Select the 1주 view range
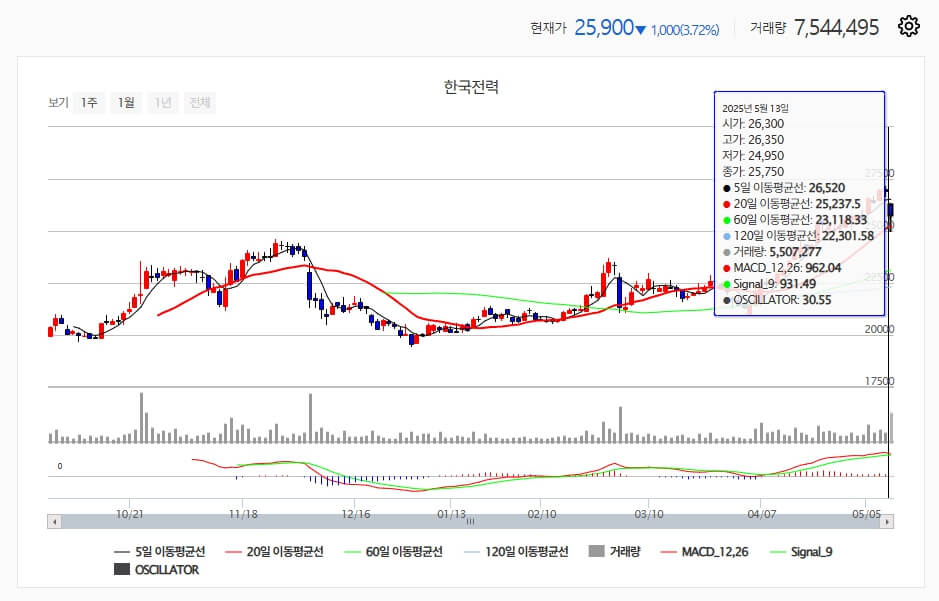939x601 pixels. click(x=90, y=102)
